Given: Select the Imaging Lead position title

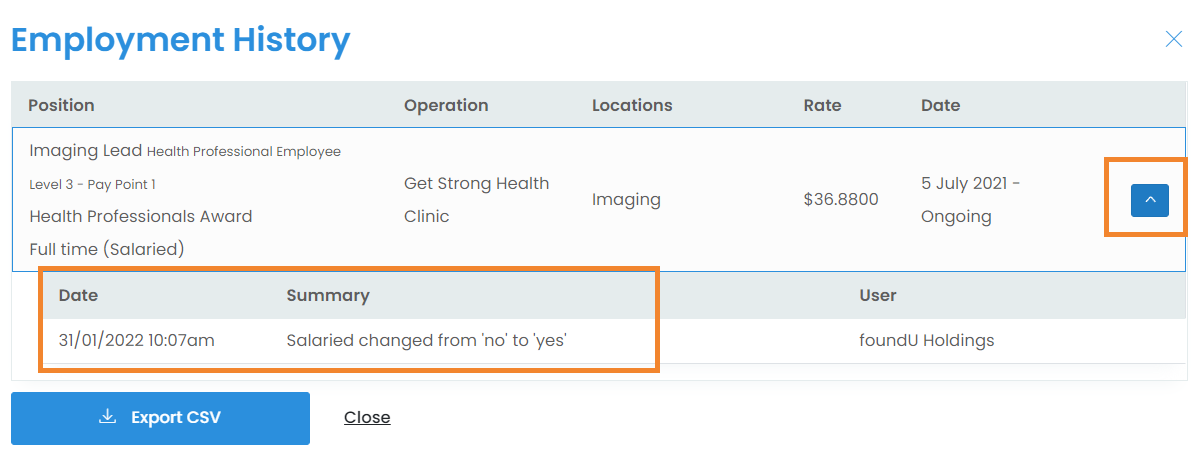Looking at the screenshot, I should pyautogui.click(x=85, y=151).
